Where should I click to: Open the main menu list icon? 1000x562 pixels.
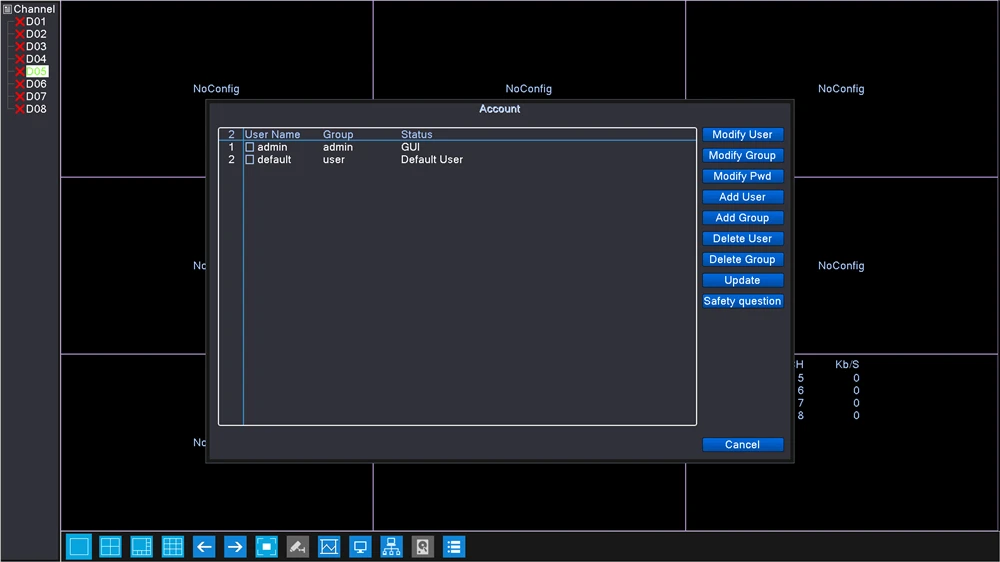(x=454, y=547)
